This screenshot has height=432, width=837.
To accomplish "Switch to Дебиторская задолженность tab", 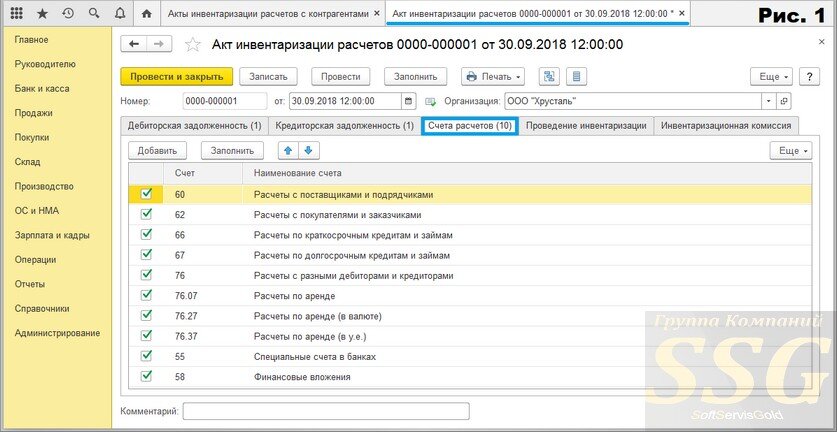I will point(194,126).
